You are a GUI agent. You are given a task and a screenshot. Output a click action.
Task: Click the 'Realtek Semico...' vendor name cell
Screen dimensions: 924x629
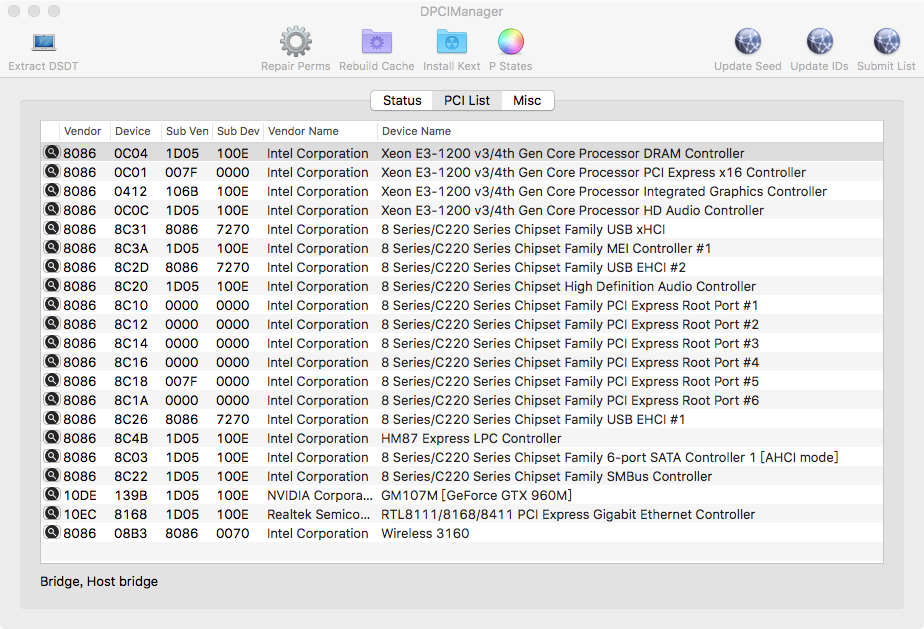tap(318, 515)
